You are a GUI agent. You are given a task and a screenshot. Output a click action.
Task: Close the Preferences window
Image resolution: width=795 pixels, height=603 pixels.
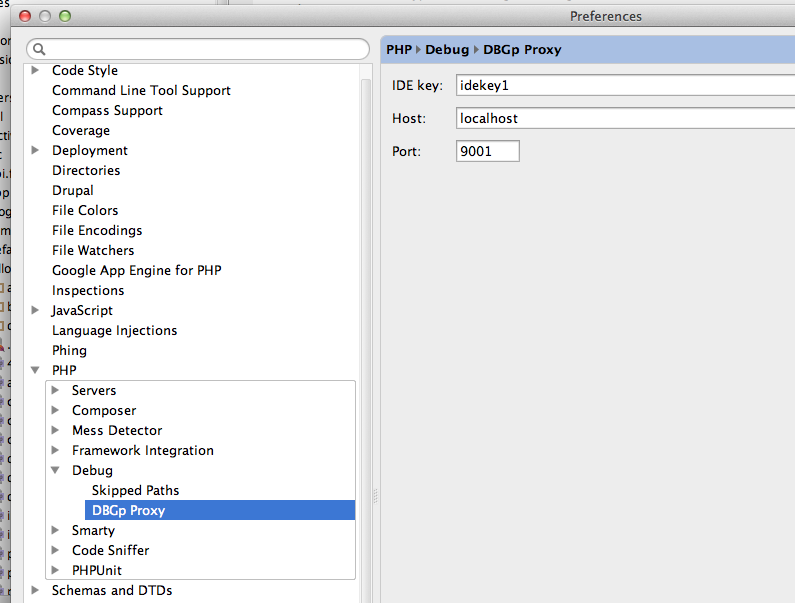point(25,16)
